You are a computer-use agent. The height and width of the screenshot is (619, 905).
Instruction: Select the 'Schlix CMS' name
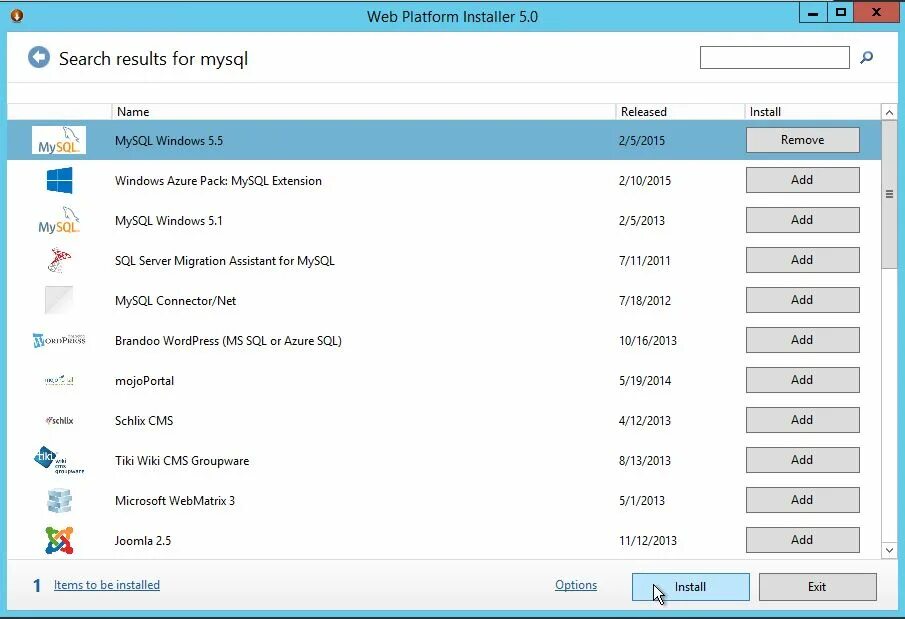144,420
